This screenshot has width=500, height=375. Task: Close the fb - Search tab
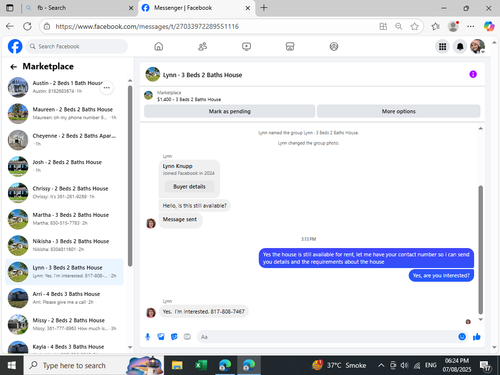click(x=131, y=8)
